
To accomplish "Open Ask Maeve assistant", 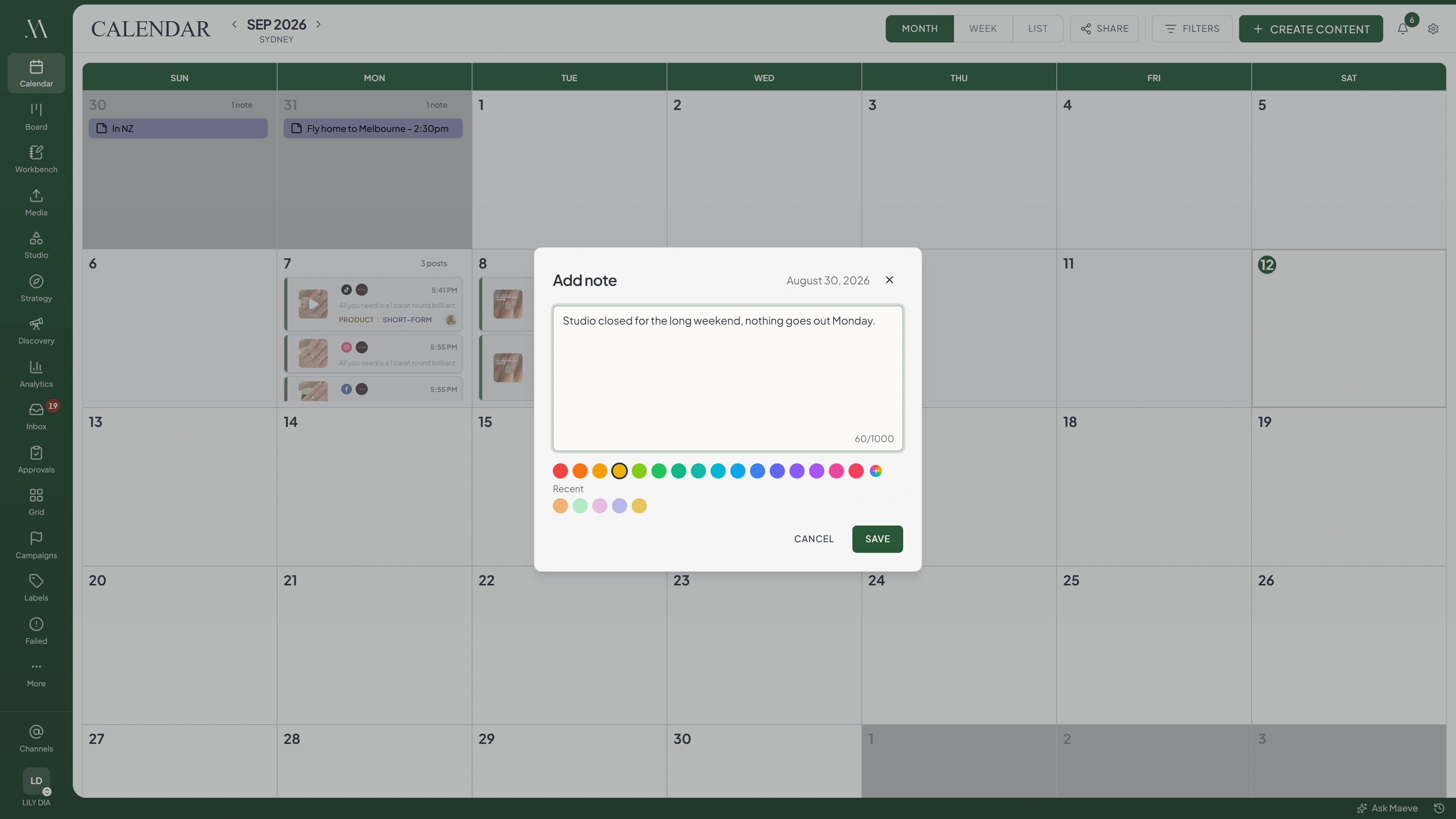I will 1388,808.
